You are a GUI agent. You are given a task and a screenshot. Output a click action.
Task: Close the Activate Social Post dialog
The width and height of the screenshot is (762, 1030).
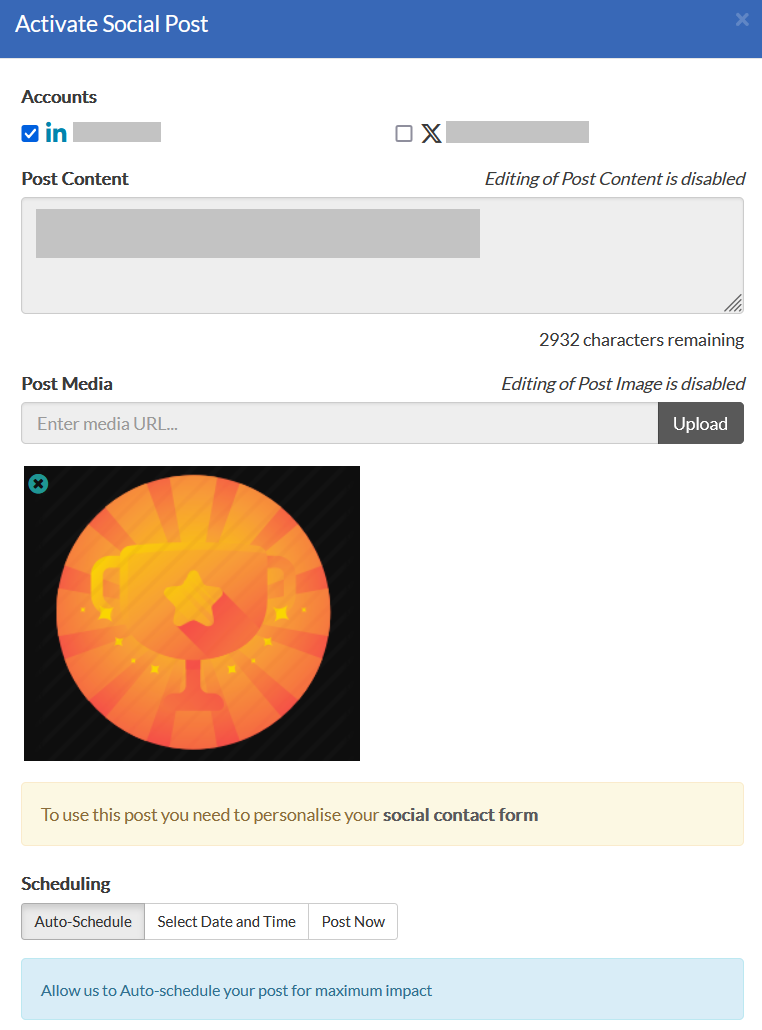tap(742, 19)
